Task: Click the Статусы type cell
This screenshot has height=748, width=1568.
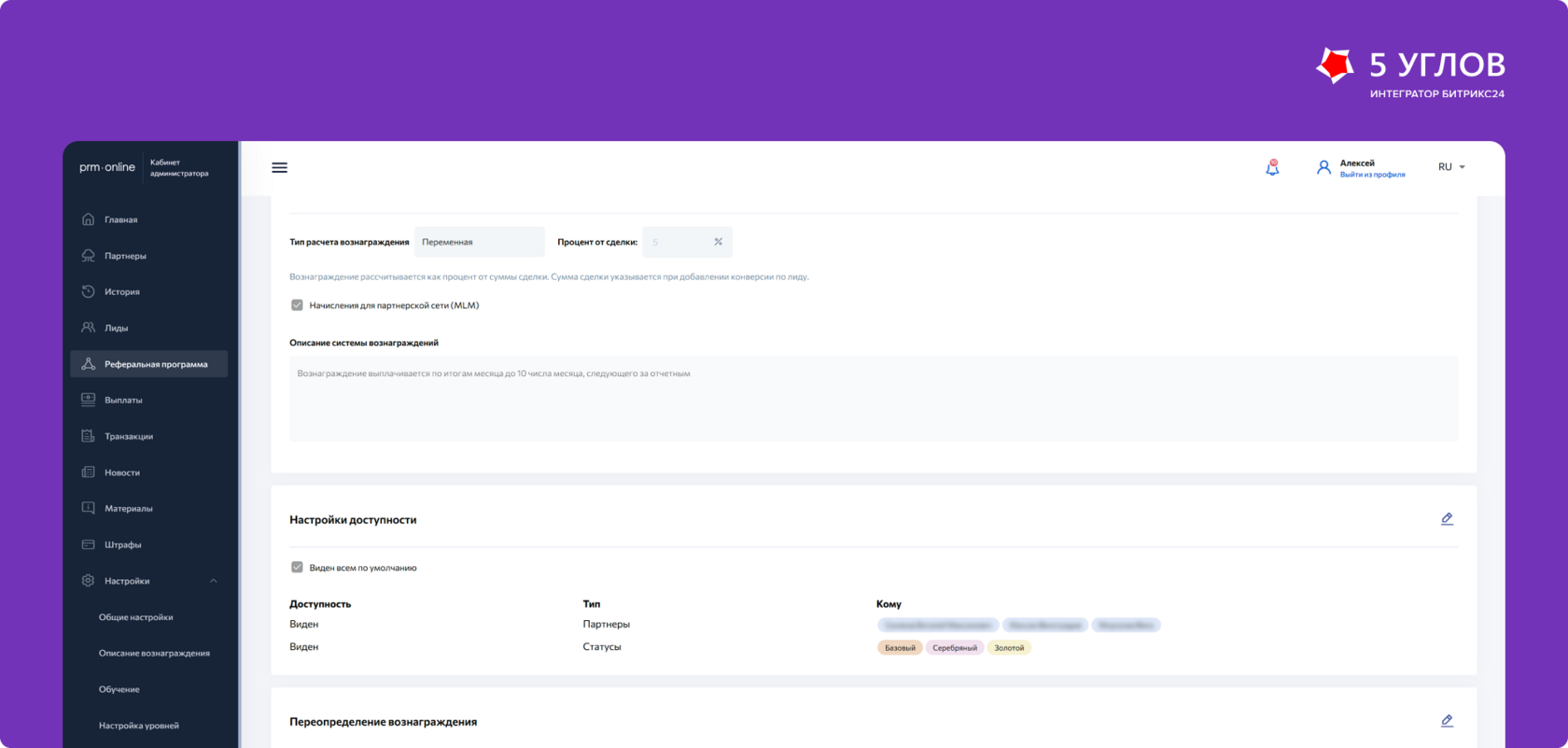Action: pyautogui.click(x=602, y=646)
